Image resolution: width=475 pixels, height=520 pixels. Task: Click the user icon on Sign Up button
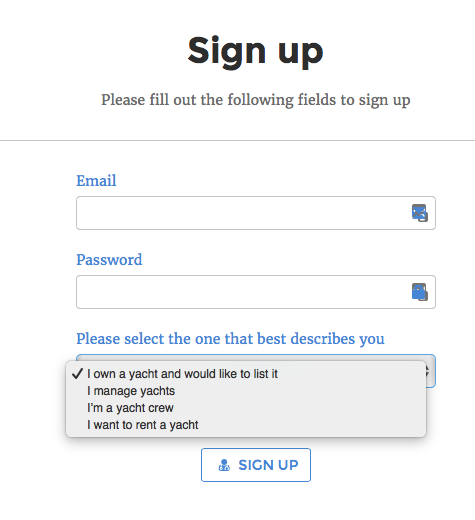coord(224,465)
